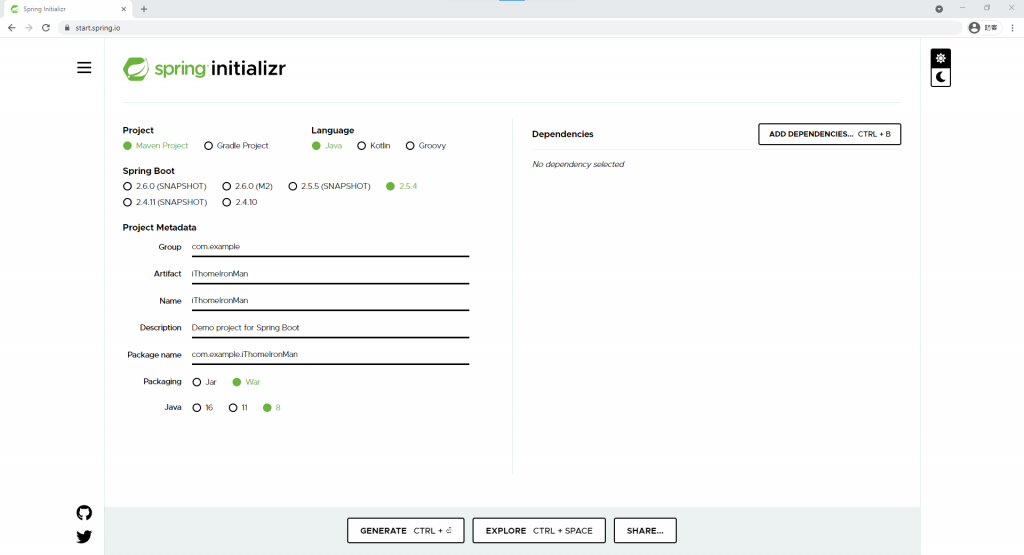Switch to light theme sun icon
Screen dimensions: 1024x555
[940, 58]
